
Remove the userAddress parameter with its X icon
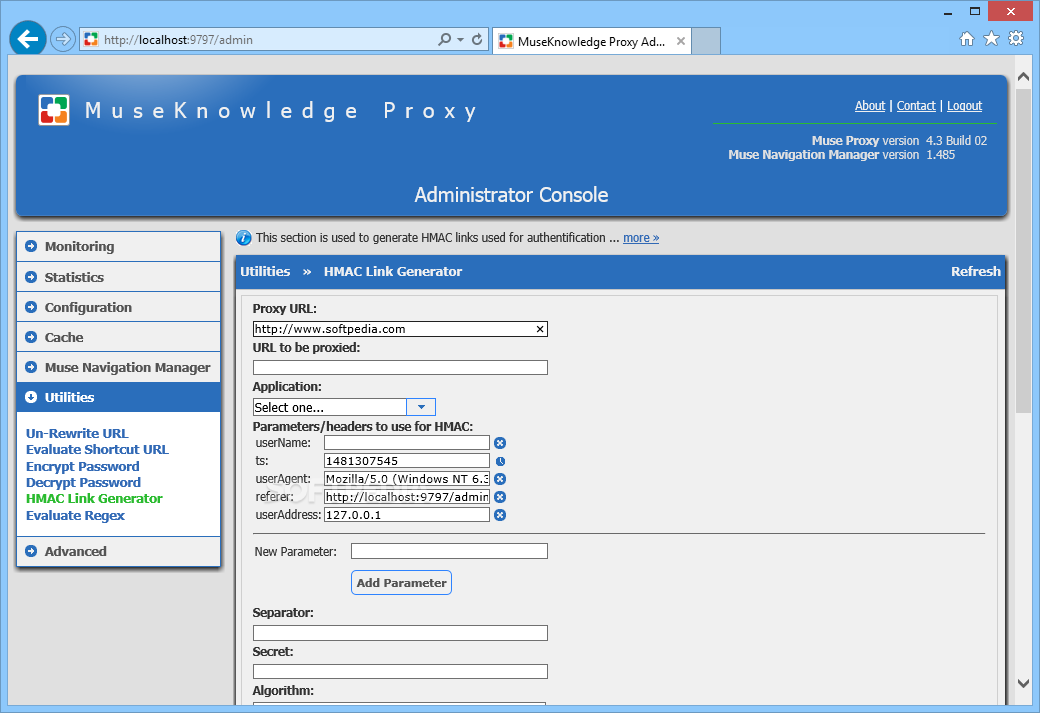pos(500,515)
